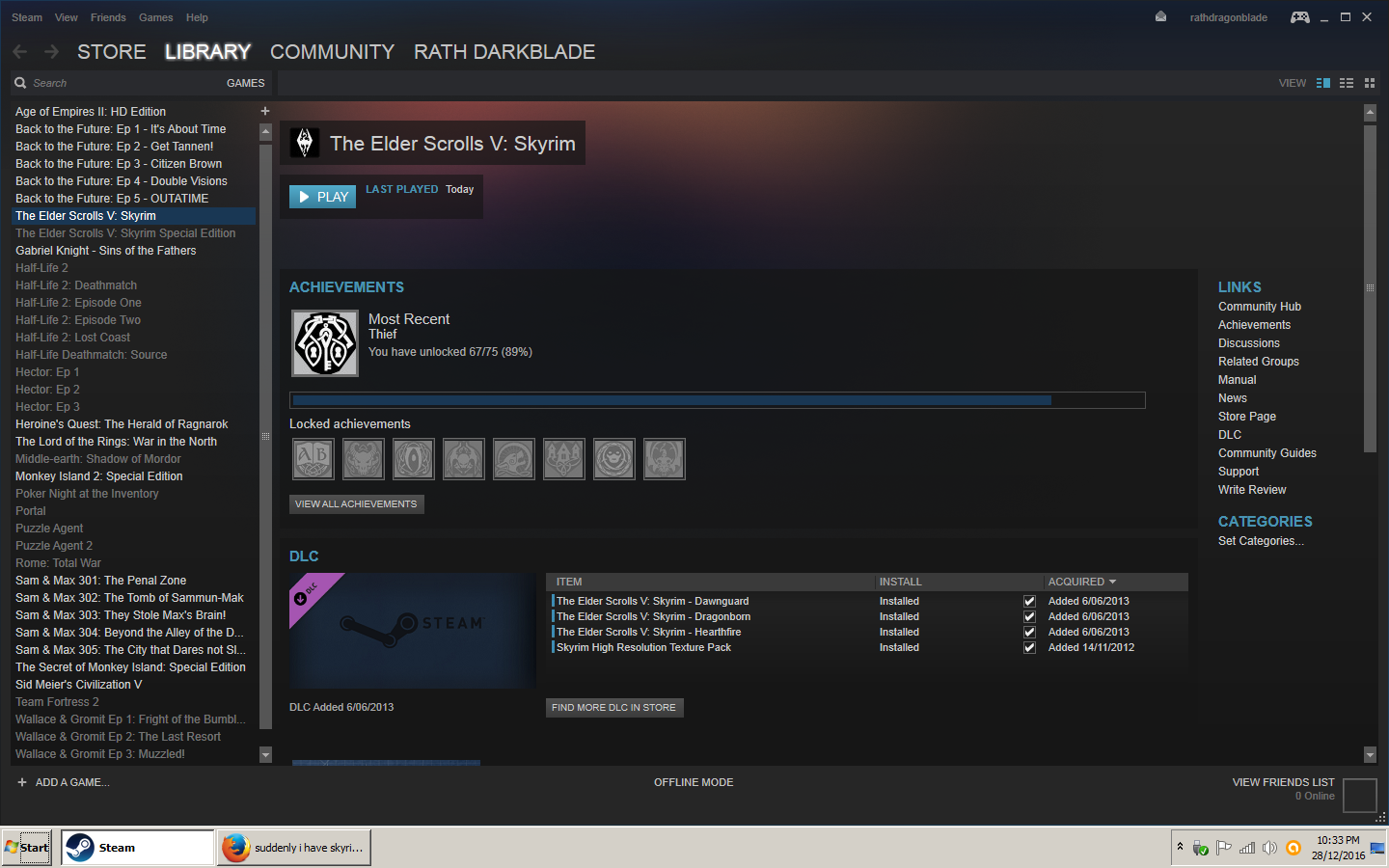Click the notification inbox icon
Viewport: 1389px width, 868px height.
pyautogui.click(x=1161, y=17)
